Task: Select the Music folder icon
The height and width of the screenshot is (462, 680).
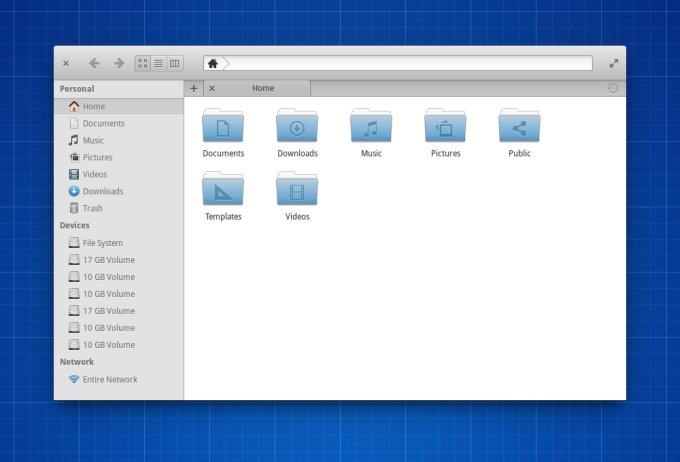Action: [371, 128]
